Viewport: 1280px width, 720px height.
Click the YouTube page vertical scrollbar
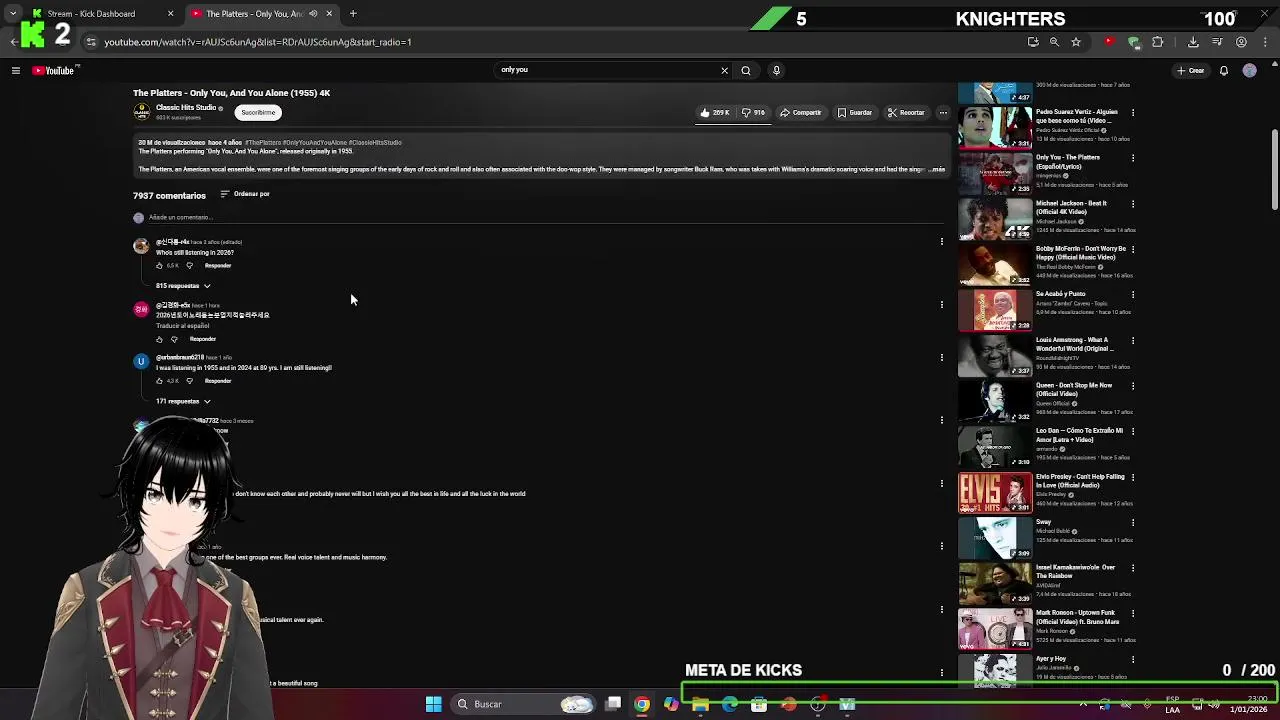[x=1274, y=170]
